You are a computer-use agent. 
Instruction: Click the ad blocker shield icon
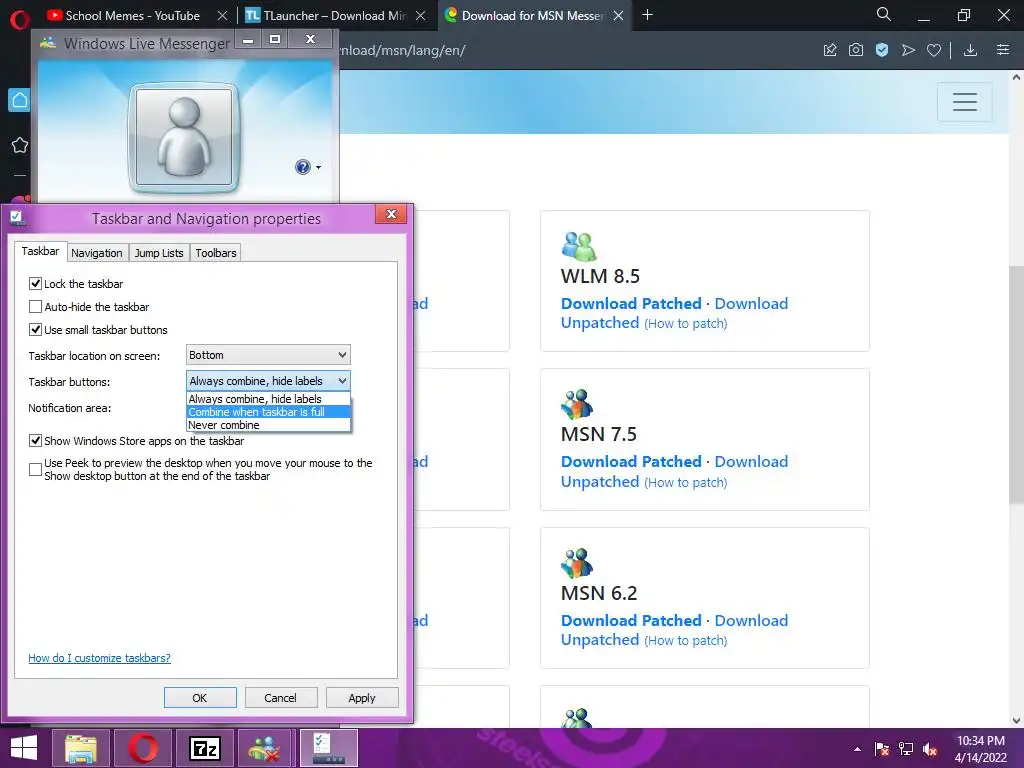pos(882,50)
